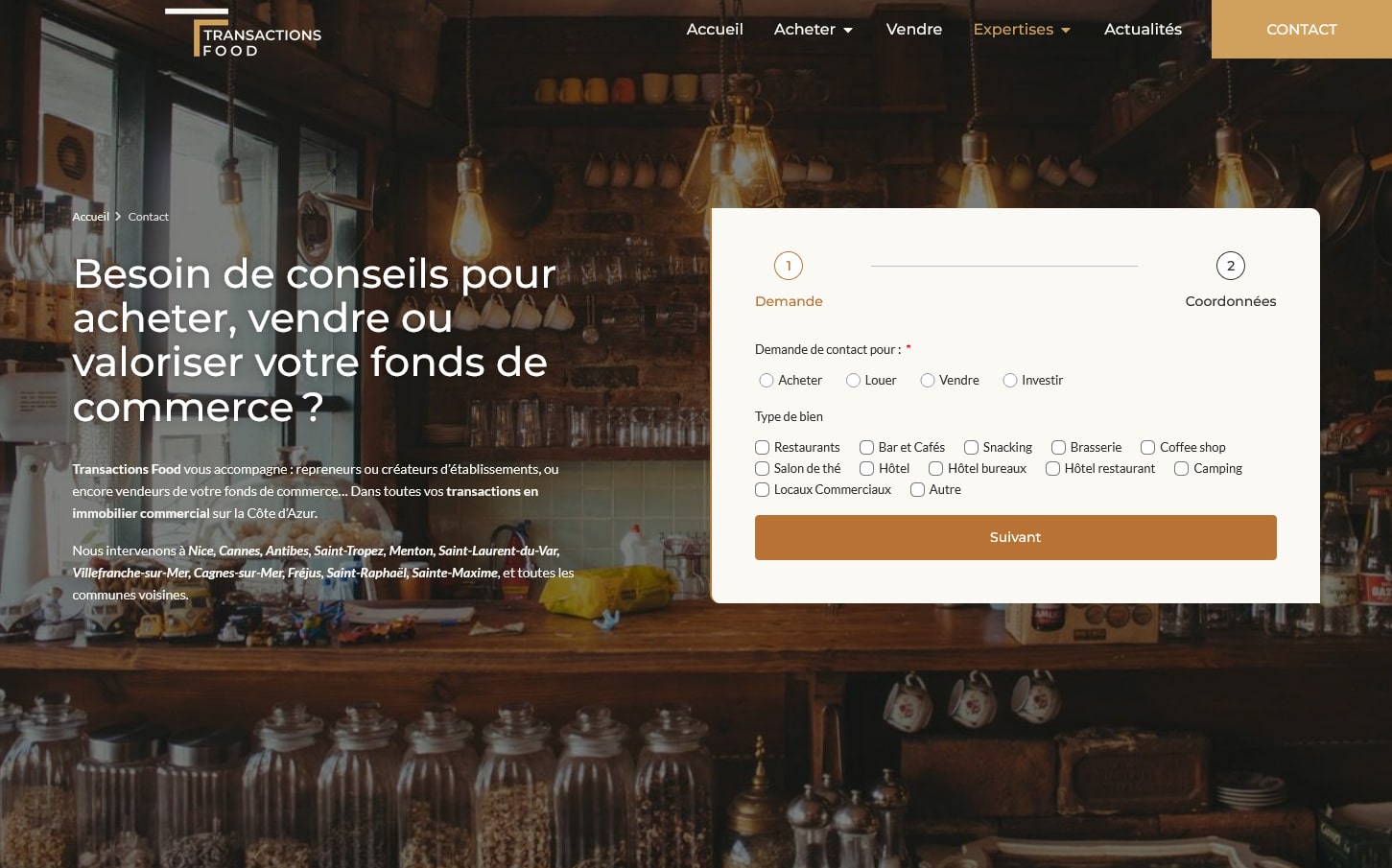This screenshot has height=868, width=1392.
Task: Enable the Coffee shop checkbox
Action: pyautogui.click(x=1147, y=448)
